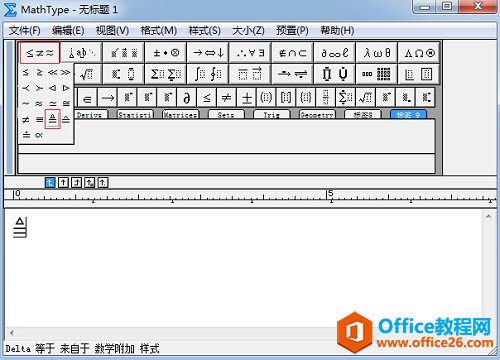
Task: Insert the greater-than-or-equal symbol from the open palette
Action: (39, 72)
